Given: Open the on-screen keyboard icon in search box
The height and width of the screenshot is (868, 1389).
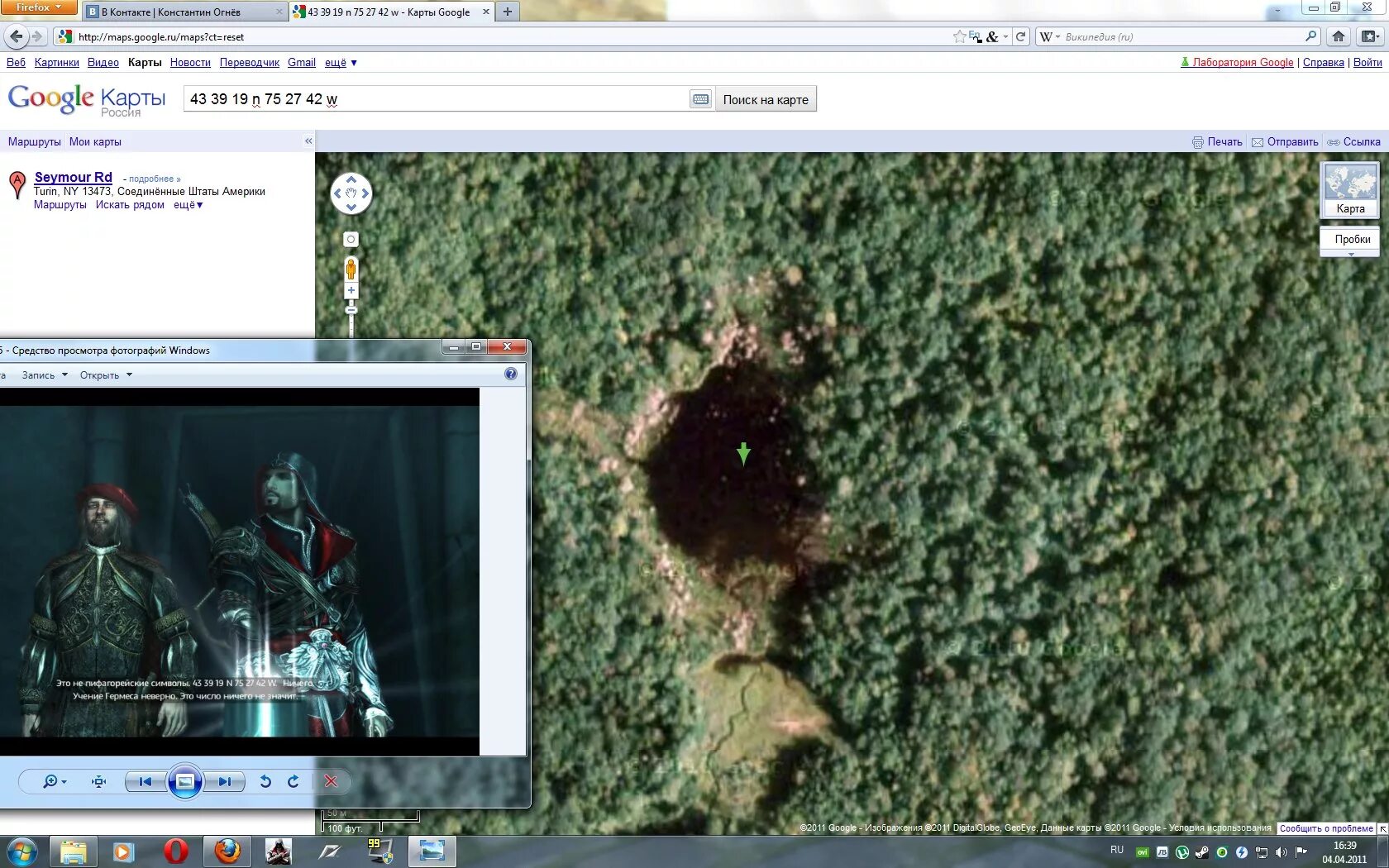Looking at the screenshot, I should (x=700, y=99).
